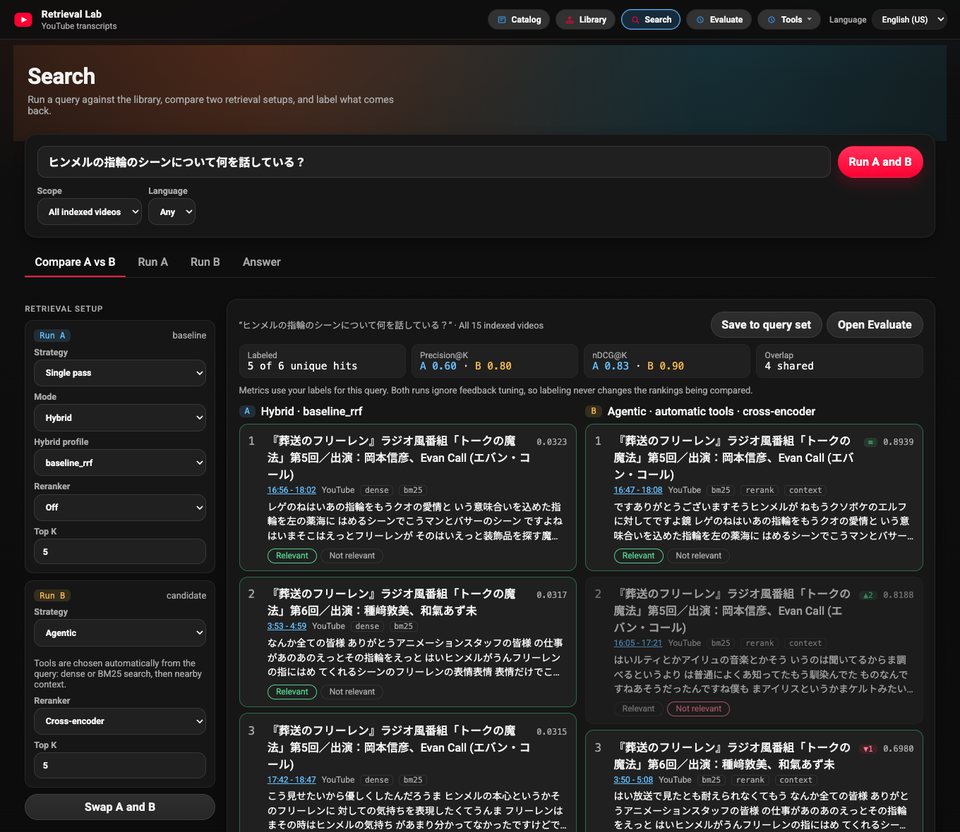Screen dimensions: 960x832
Task: Click the B badge beside Agentic heading
Action: point(593,411)
